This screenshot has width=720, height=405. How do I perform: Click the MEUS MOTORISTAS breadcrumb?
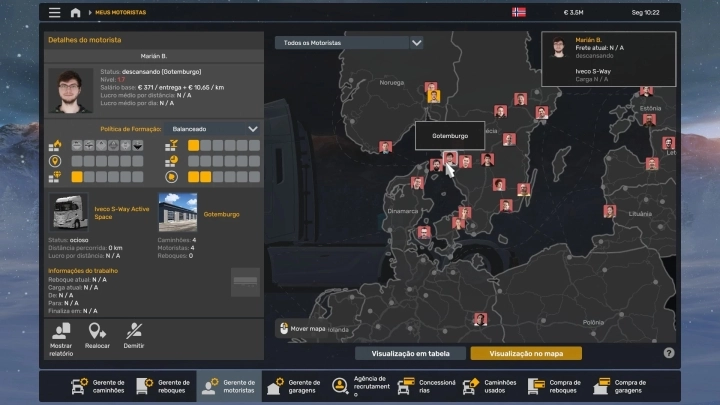120,12
